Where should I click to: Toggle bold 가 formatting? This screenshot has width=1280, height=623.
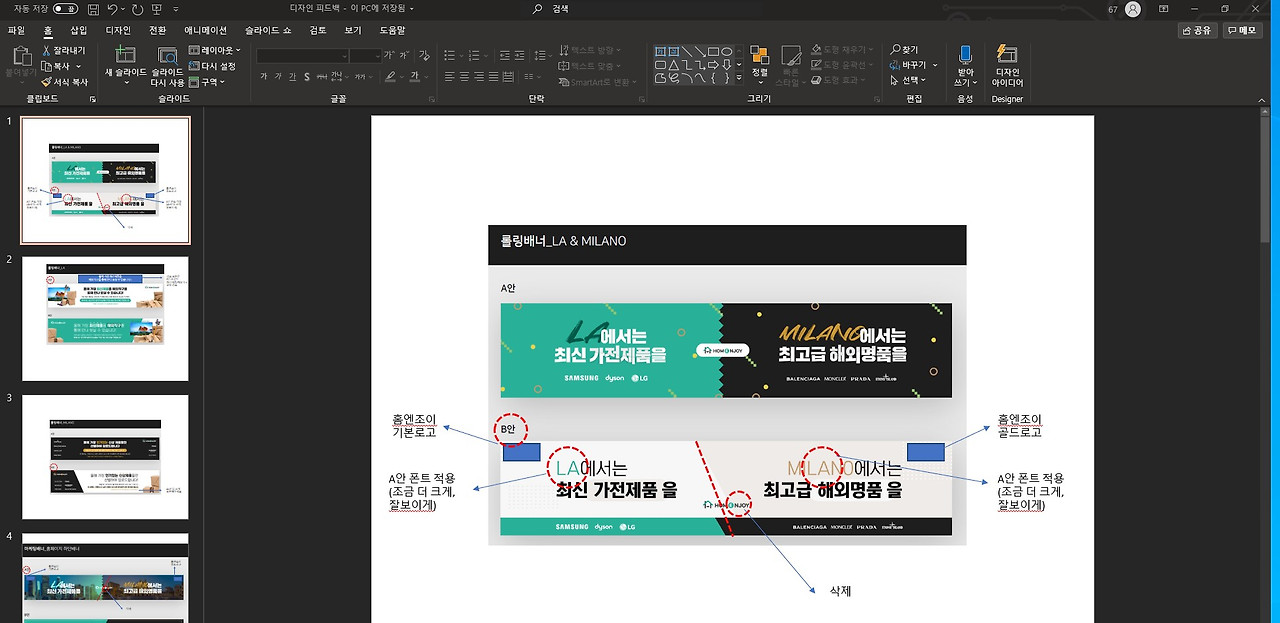pos(264,77)
